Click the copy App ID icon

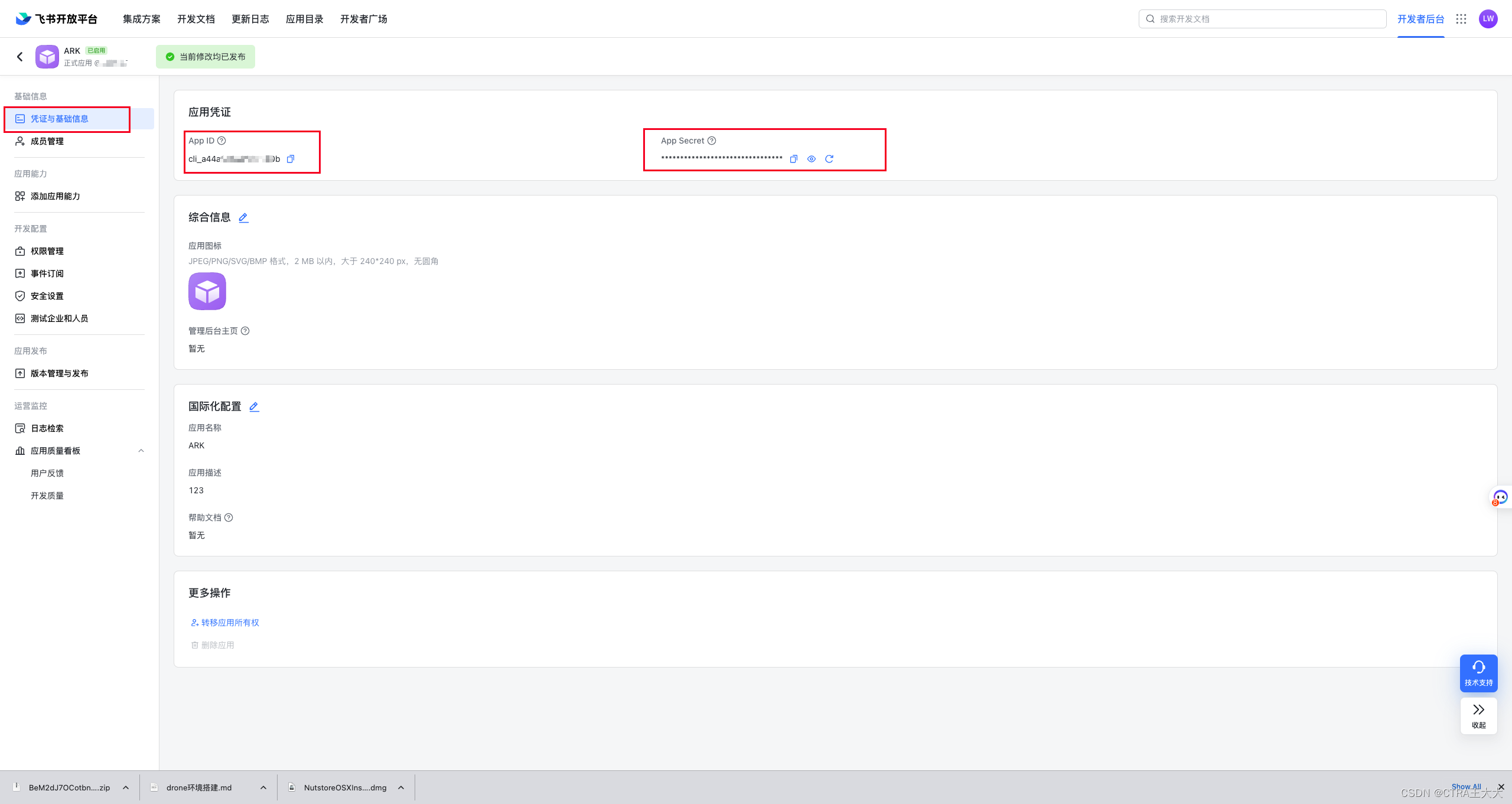coord(291,159)
